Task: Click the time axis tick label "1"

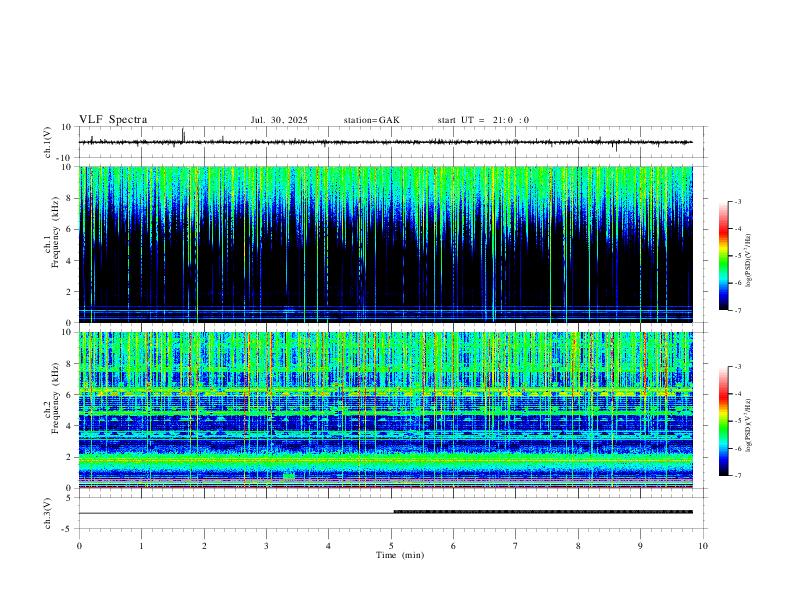Action: point(141,546)
